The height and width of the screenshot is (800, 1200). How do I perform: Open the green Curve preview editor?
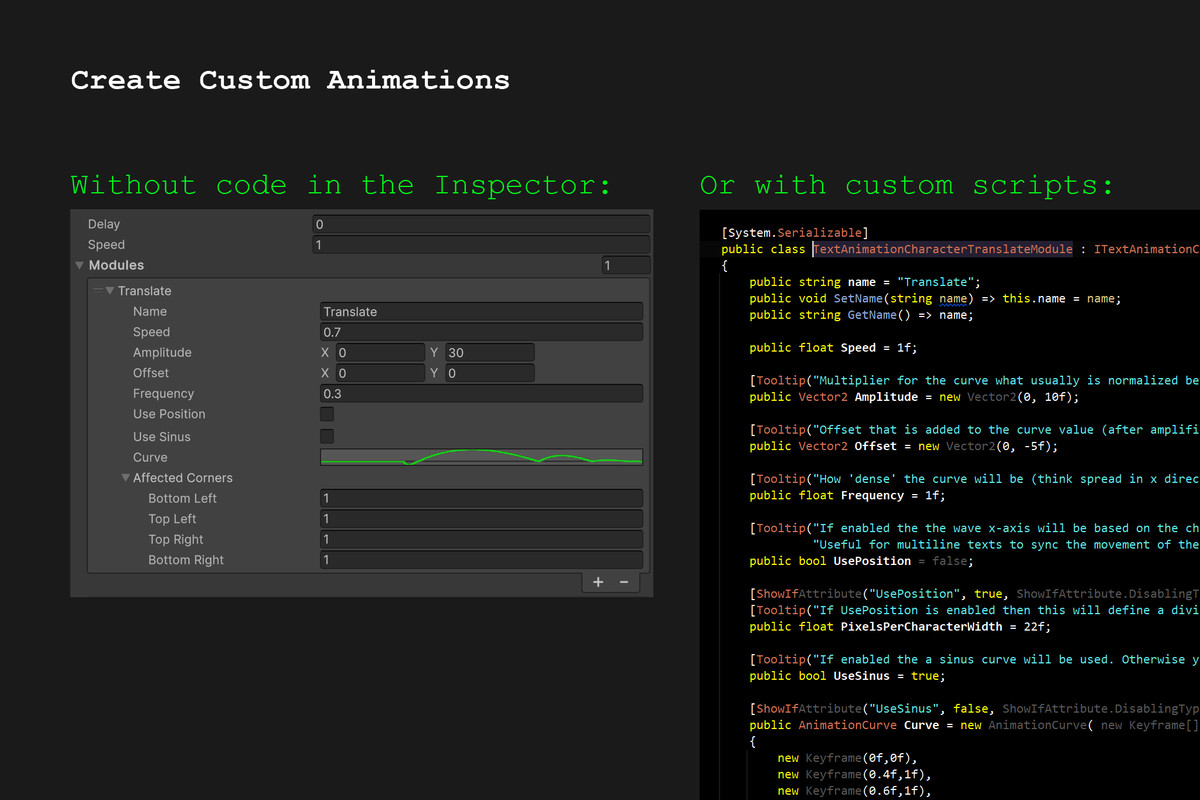click(481, 457)
